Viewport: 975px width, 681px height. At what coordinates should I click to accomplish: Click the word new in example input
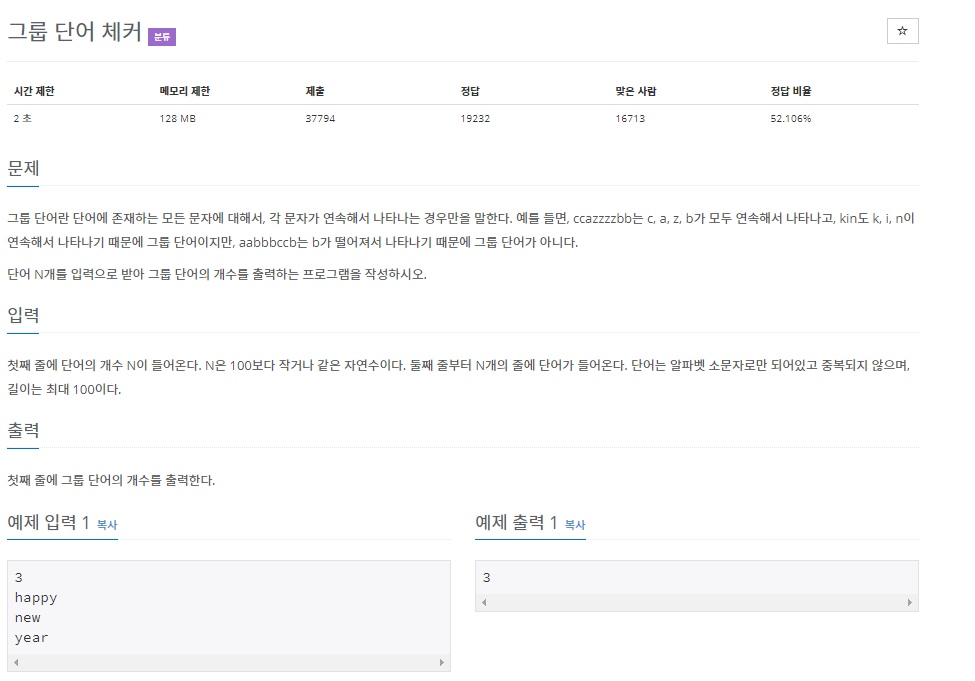[28, 618]
